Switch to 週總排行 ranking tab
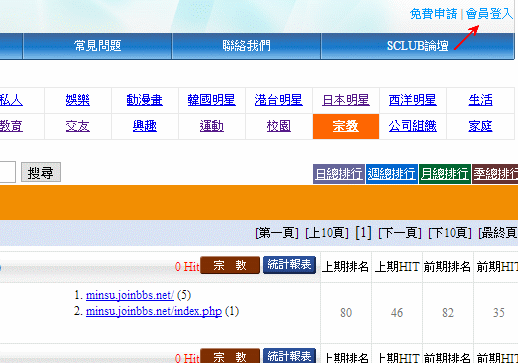The height and width of the screenshot is (363, 518). click(392, 174)
